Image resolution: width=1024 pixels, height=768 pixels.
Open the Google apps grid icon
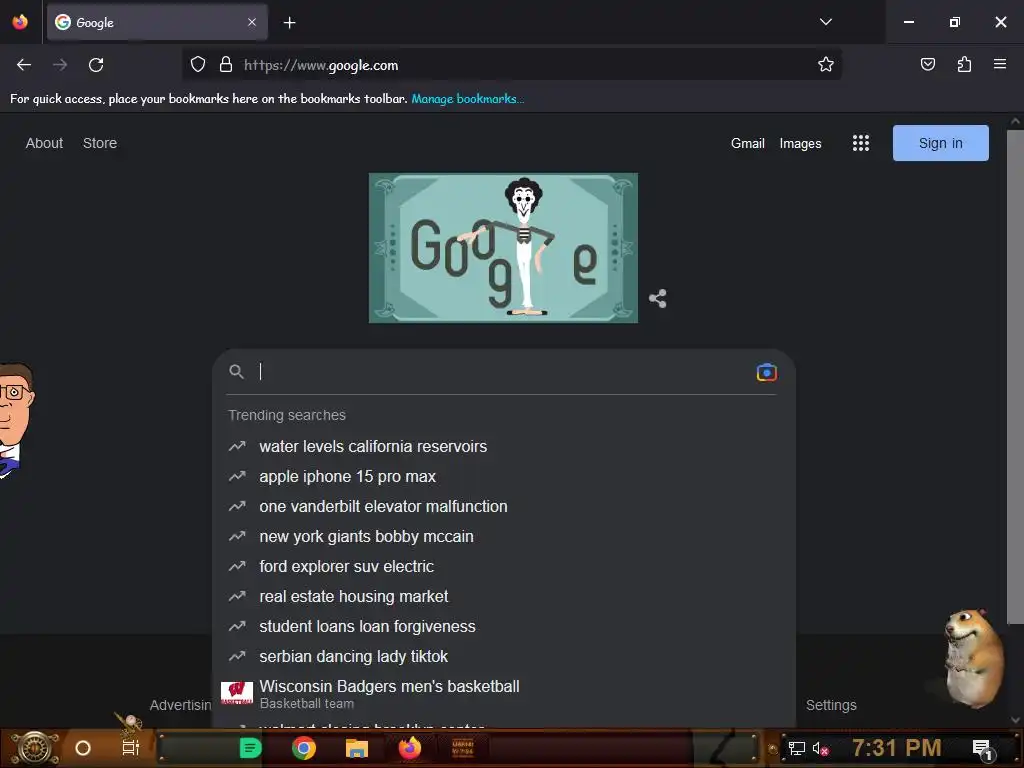tap(861, 143)
